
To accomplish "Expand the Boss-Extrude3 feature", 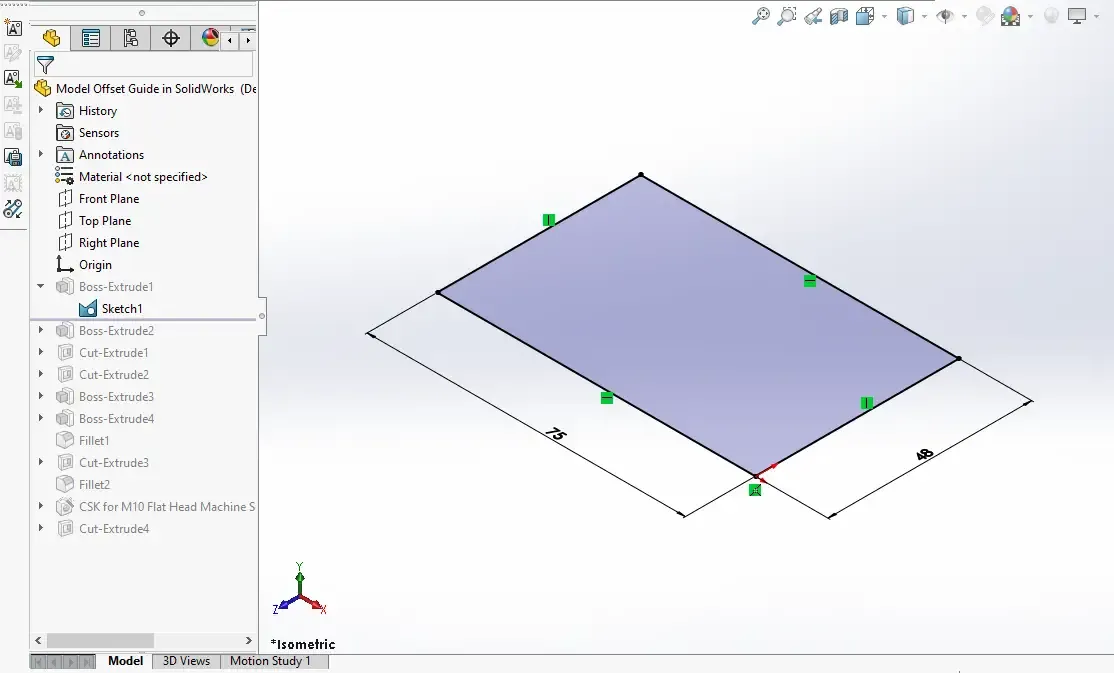I will tap(40, 397).
